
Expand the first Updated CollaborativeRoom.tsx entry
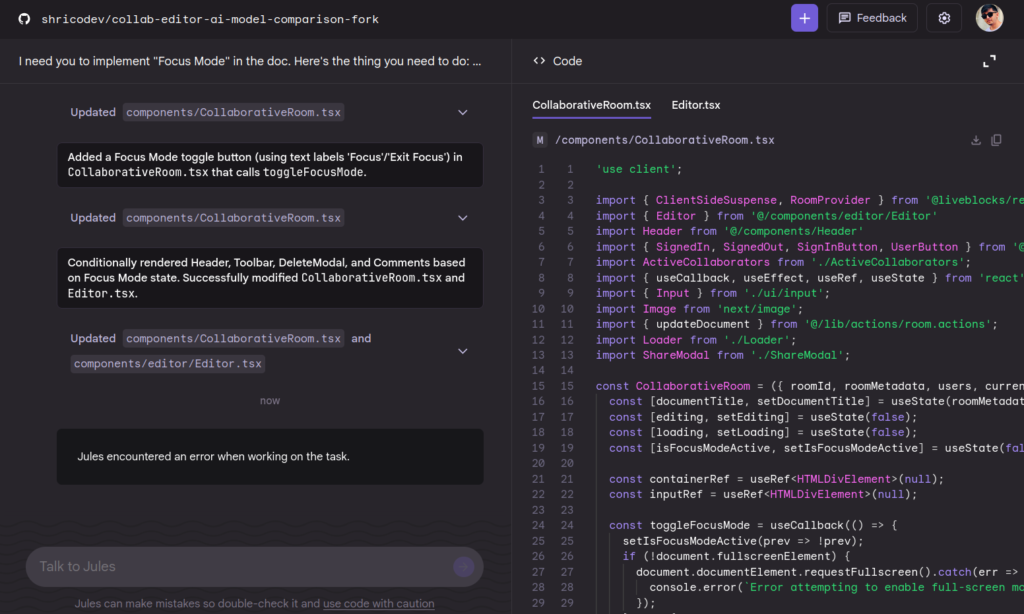click(x=462, y=112)
